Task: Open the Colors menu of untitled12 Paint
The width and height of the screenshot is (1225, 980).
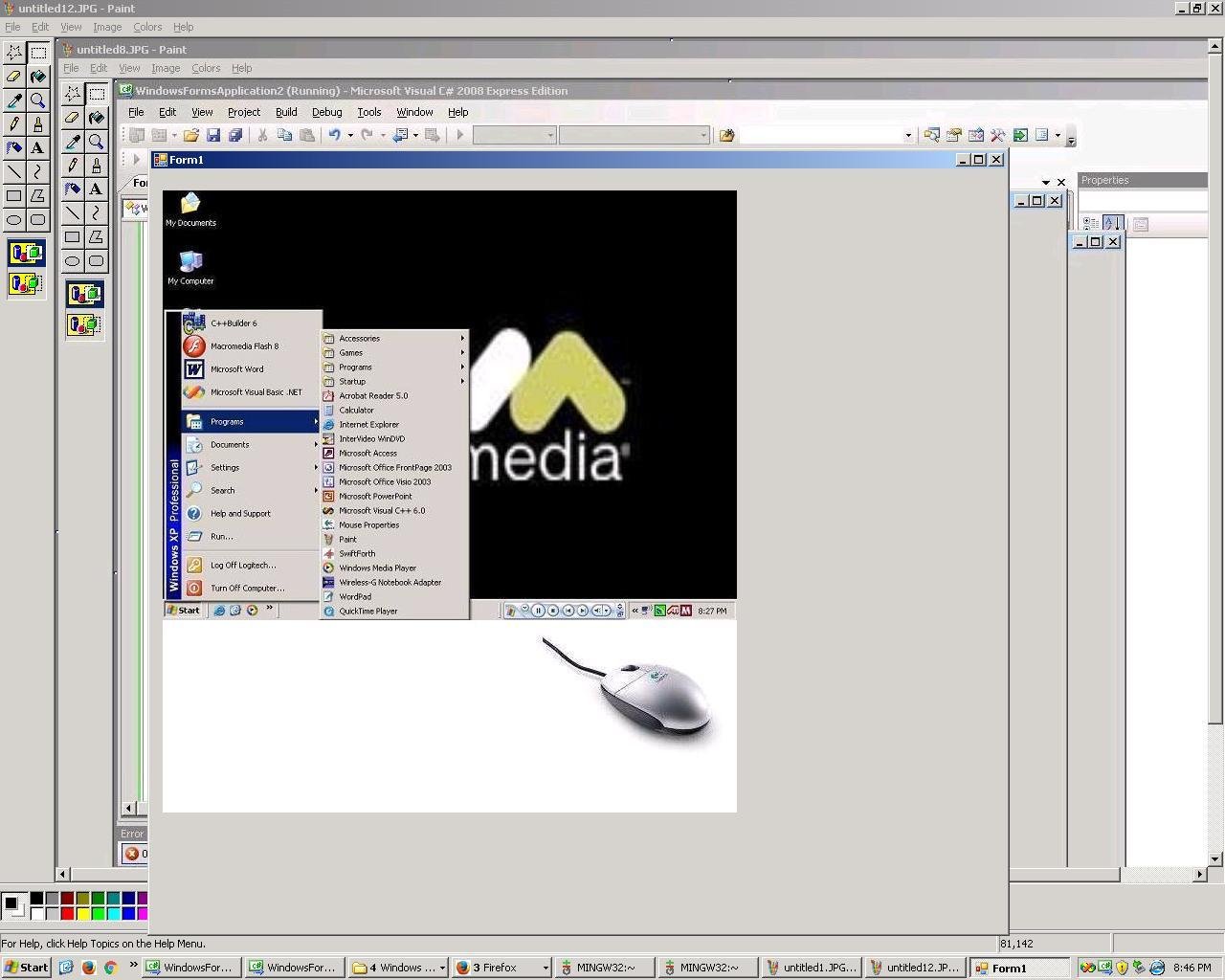Action: 147,27
